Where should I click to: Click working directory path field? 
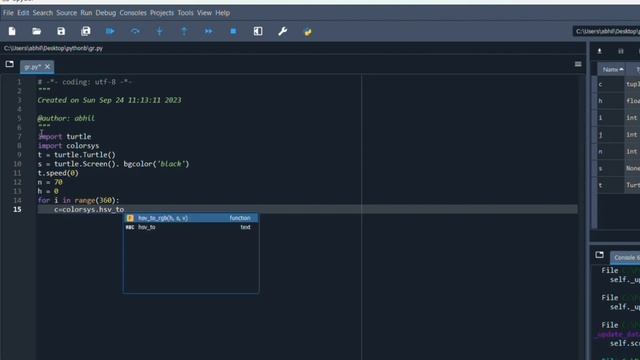click(x=607, y=31)
